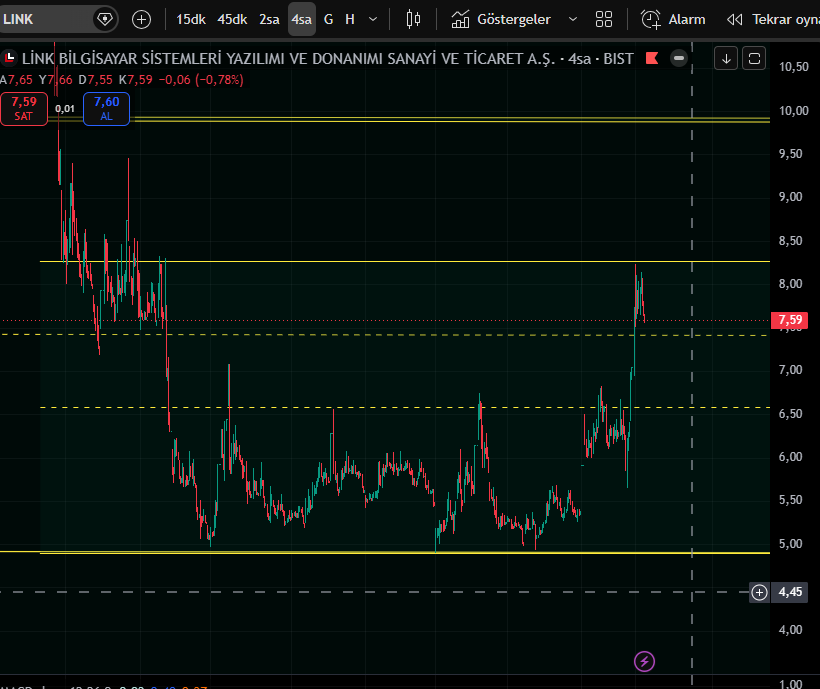Switch to daily G timeframe
The width and height of the screenshot is (820, 689).
[x=328, y=19]
